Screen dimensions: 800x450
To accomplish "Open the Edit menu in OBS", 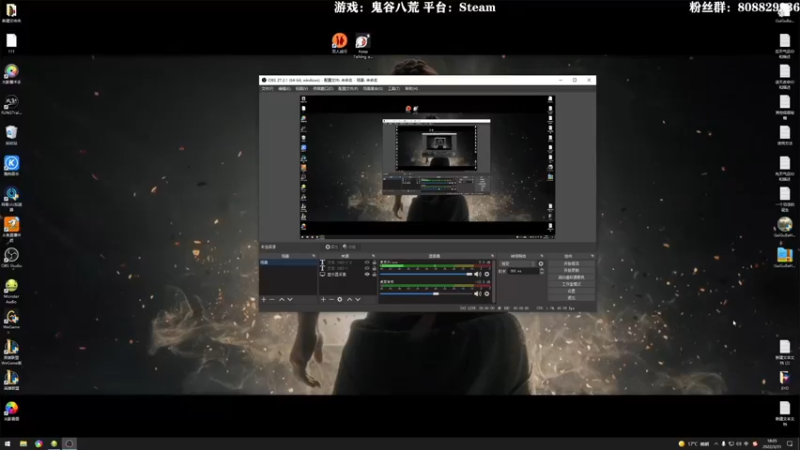I will (284, 89).
